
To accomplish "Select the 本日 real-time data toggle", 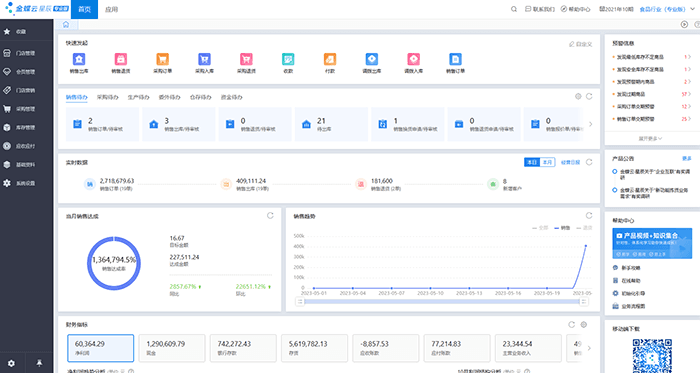I will coord(532,162).
